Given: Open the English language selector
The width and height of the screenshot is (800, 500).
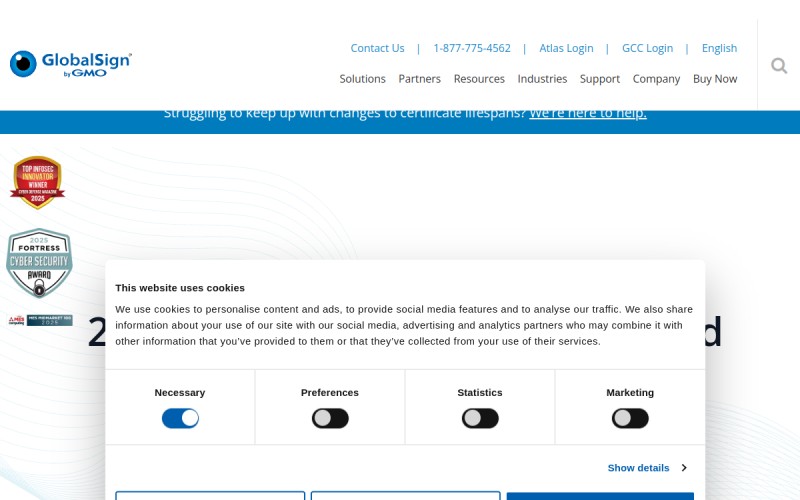Looking at the screenshot, I should pyautogui.click(x=719, y=48).
